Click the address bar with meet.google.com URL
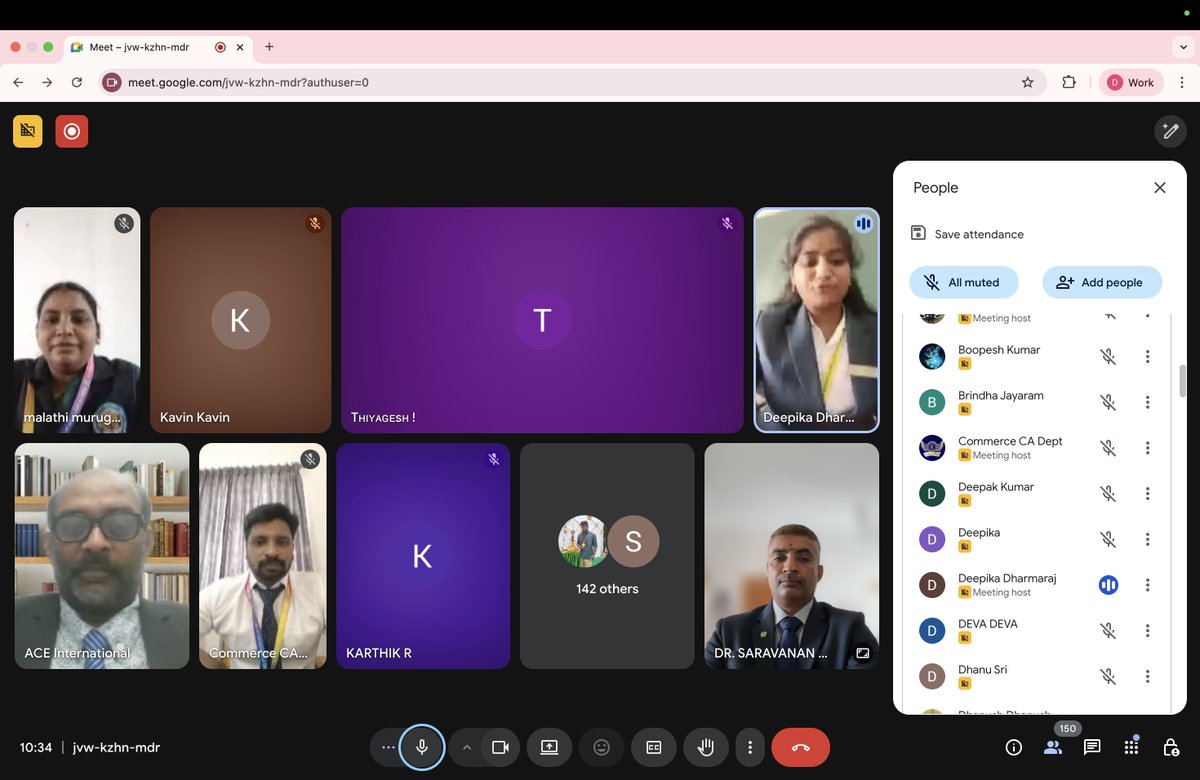The width and height of the screenshot is (1200, 780). click(x=573, y=82)
